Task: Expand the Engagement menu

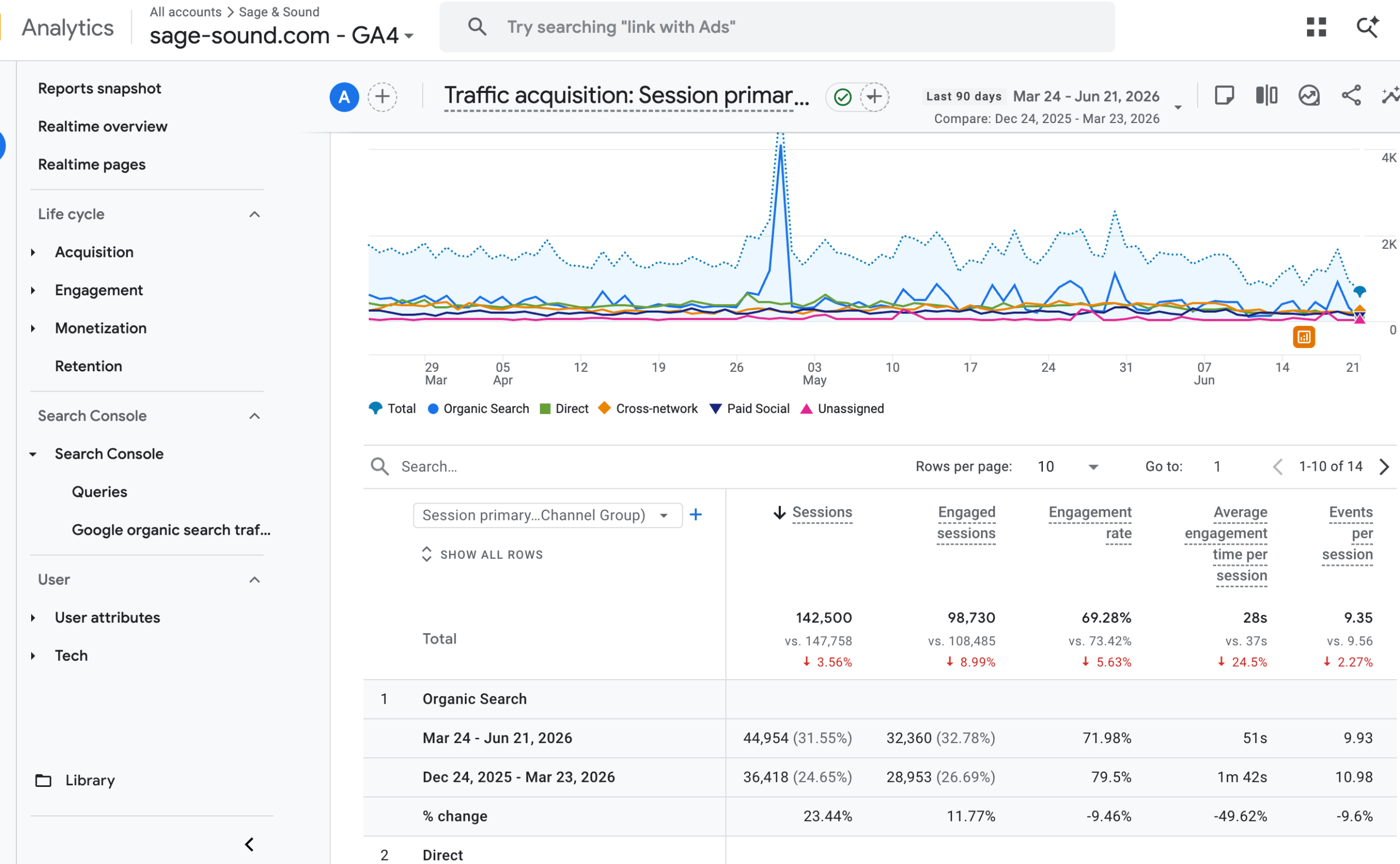Action: coord(33,290)
